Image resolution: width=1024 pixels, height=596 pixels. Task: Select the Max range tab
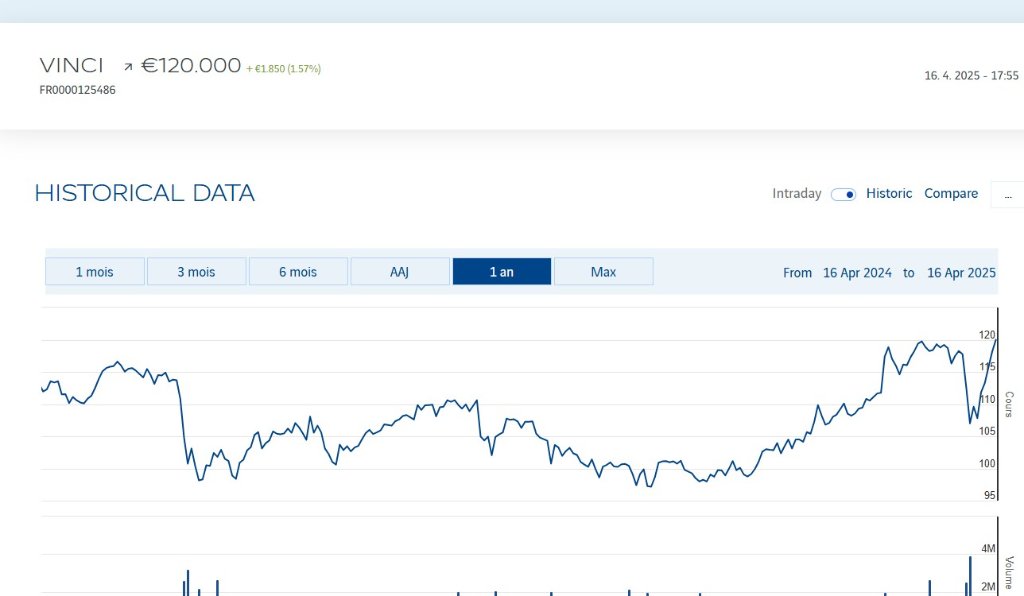tap(603, 272)
